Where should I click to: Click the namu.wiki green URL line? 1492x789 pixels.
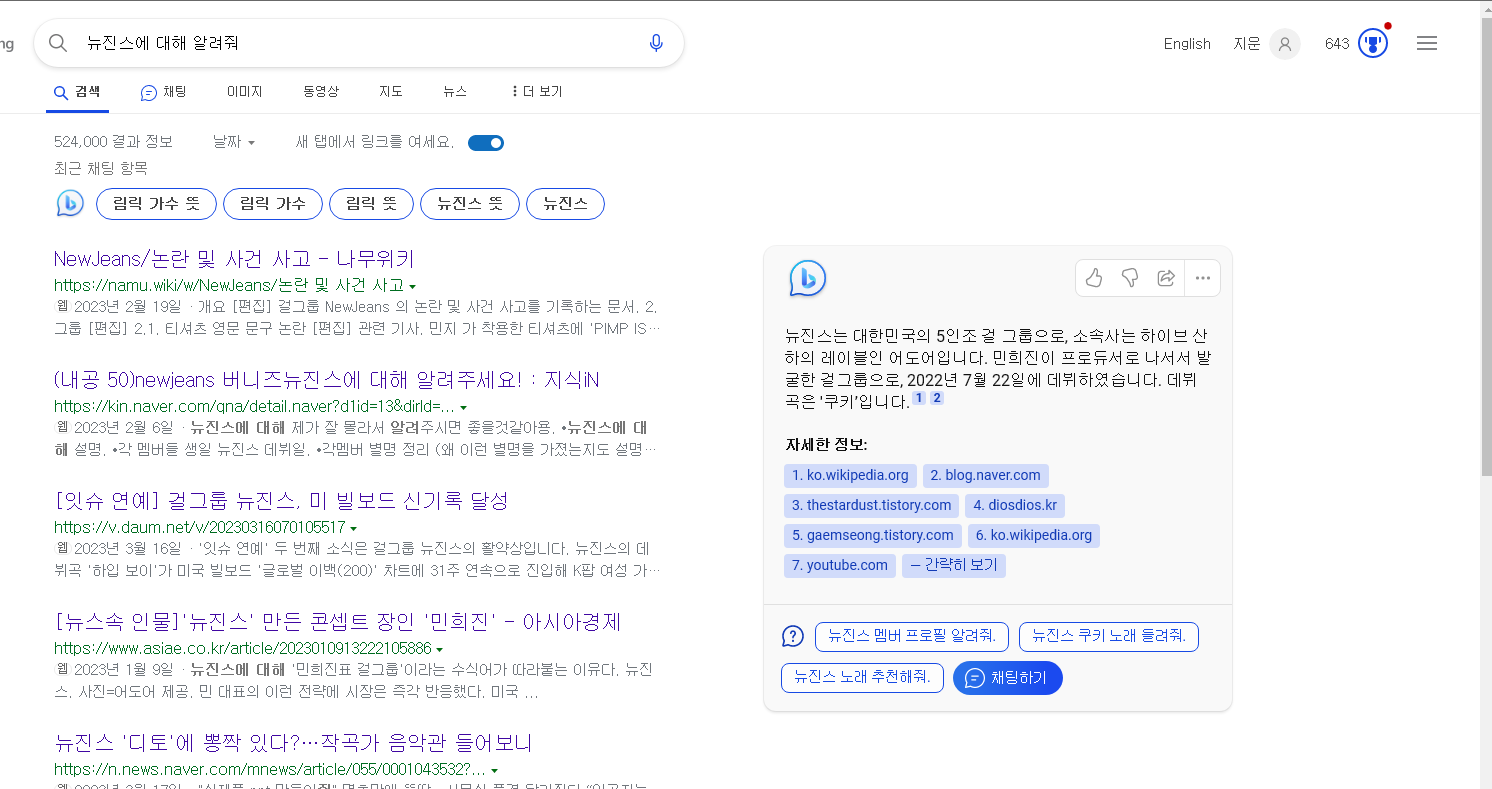(x=229, y=286)
